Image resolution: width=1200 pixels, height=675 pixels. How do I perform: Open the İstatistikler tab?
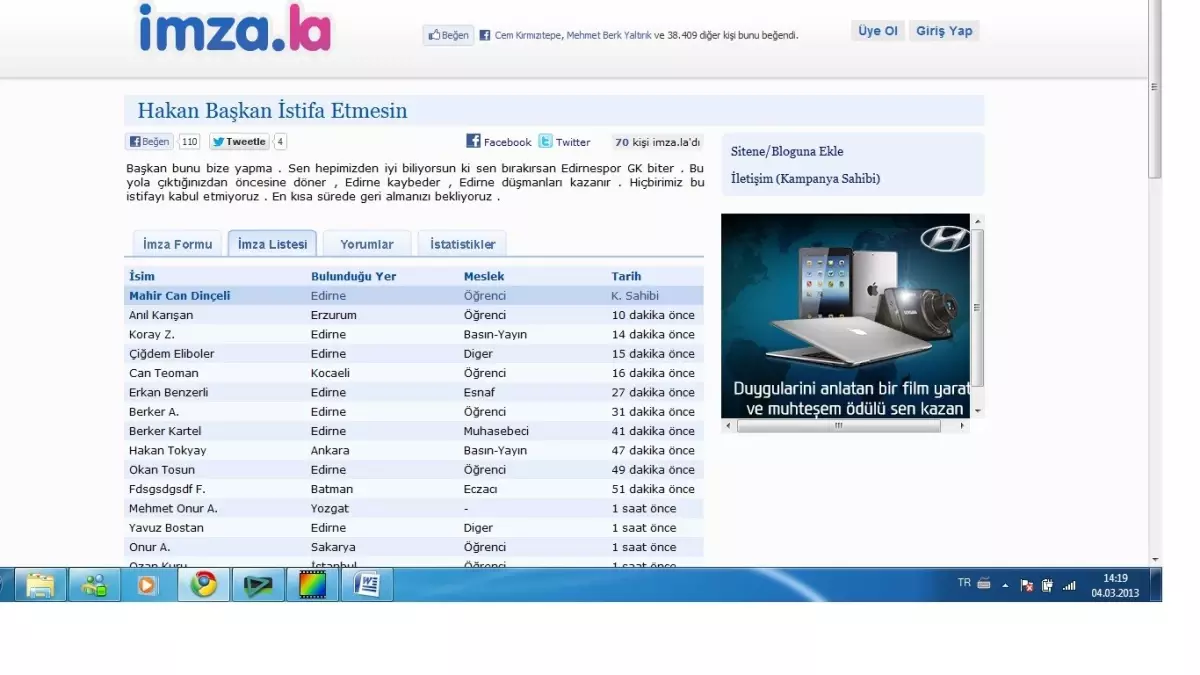point(462,244)
